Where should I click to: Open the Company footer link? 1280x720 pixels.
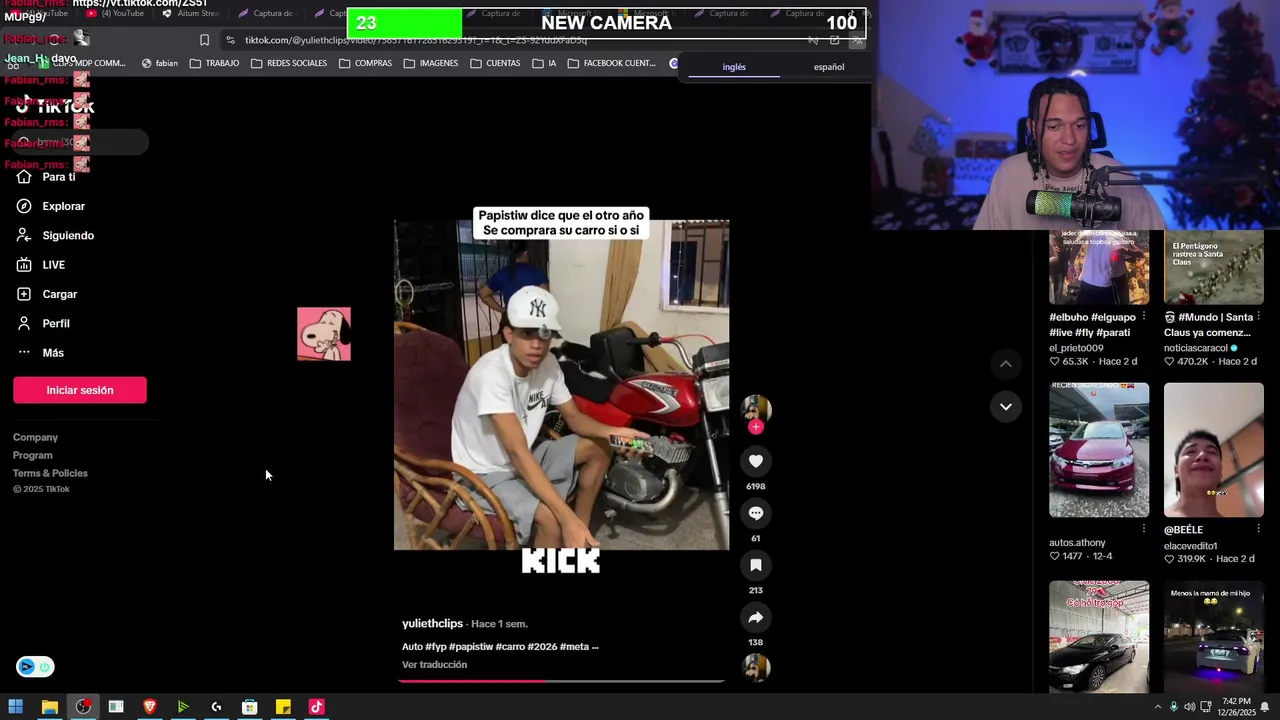tap(35, 437)
